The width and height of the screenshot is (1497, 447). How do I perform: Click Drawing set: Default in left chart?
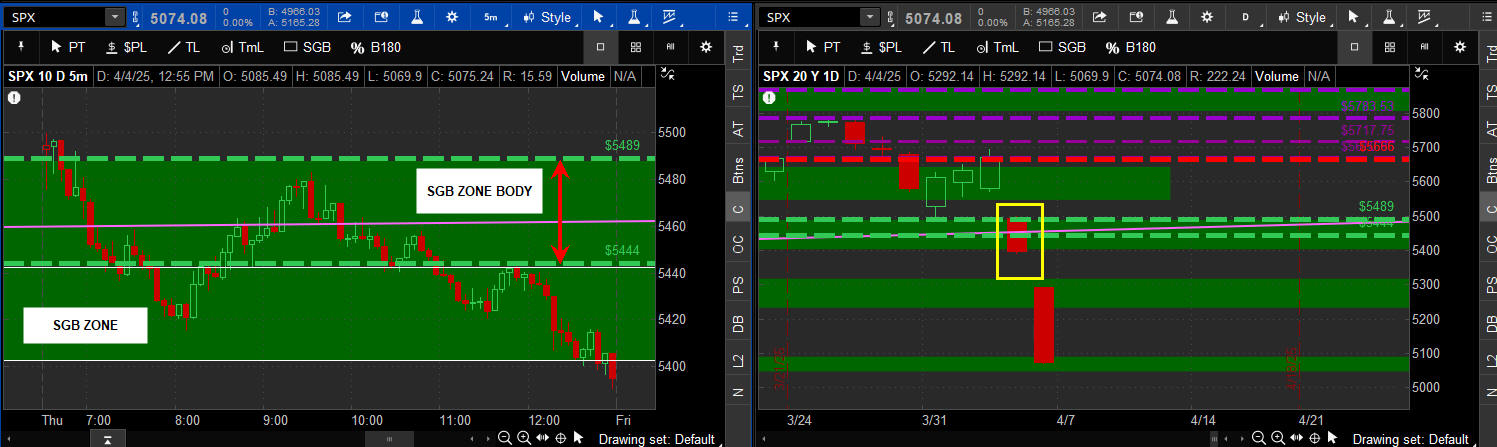655,439
